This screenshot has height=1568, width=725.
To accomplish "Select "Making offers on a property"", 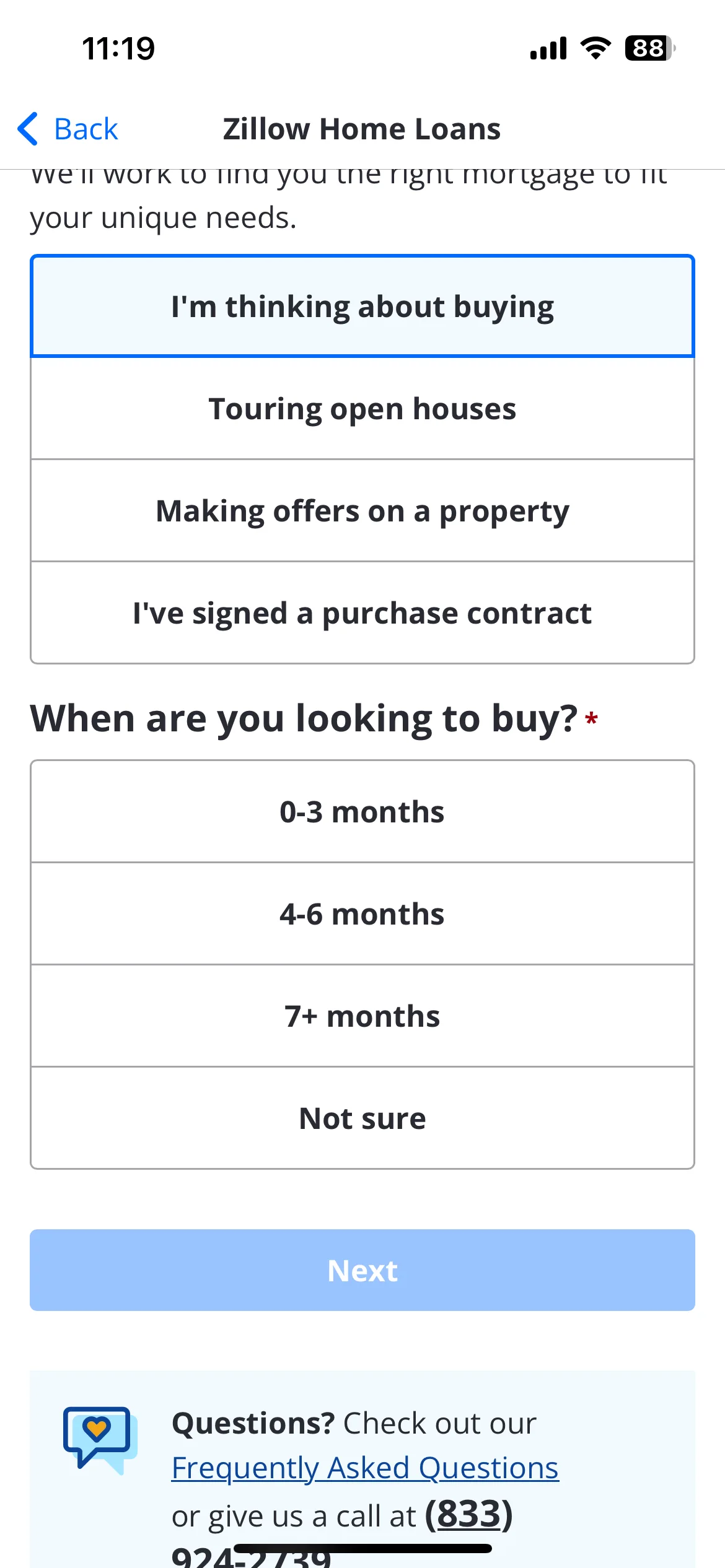I will click(362, 511).
